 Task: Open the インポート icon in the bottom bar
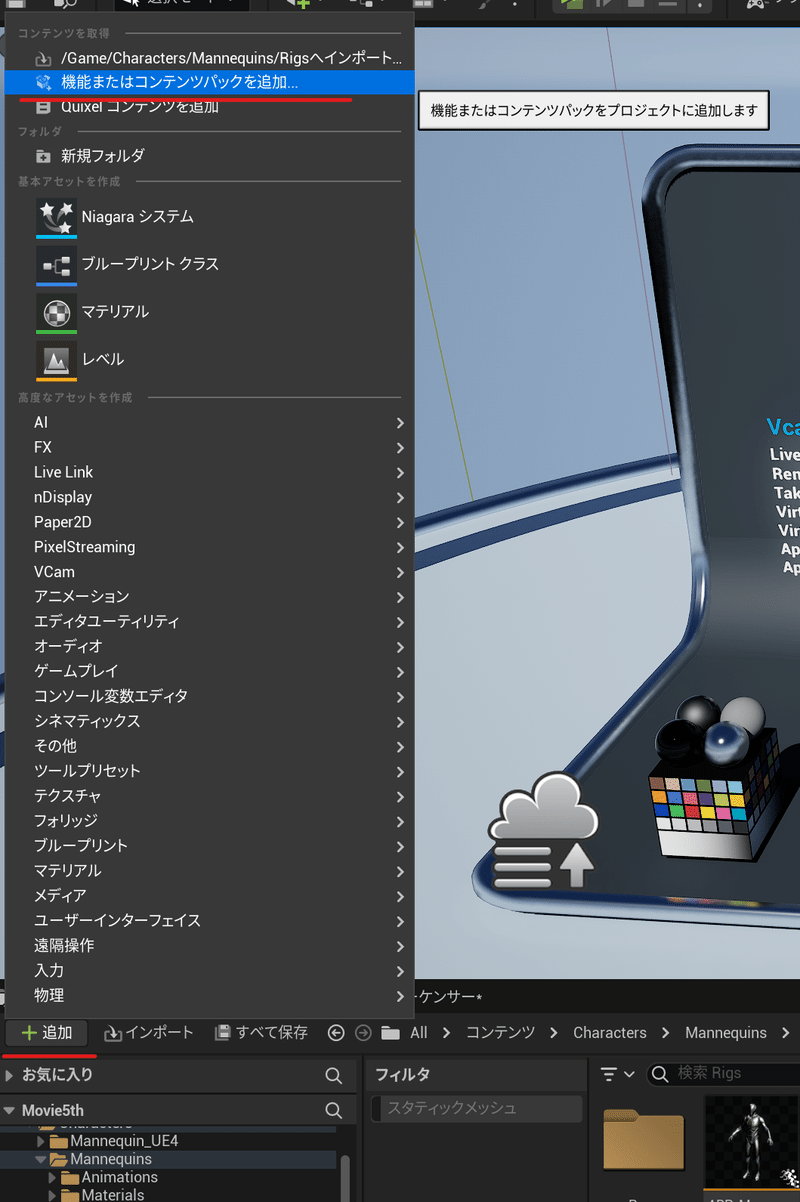tap(112, 1033)
